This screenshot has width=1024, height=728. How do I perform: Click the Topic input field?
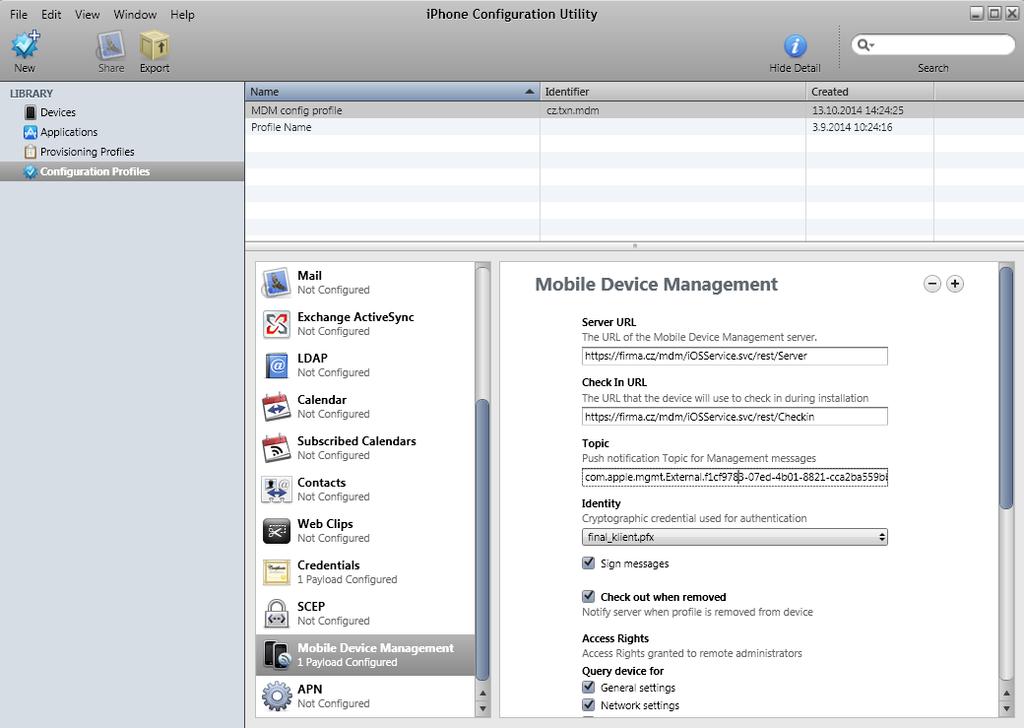coord(734,477)
